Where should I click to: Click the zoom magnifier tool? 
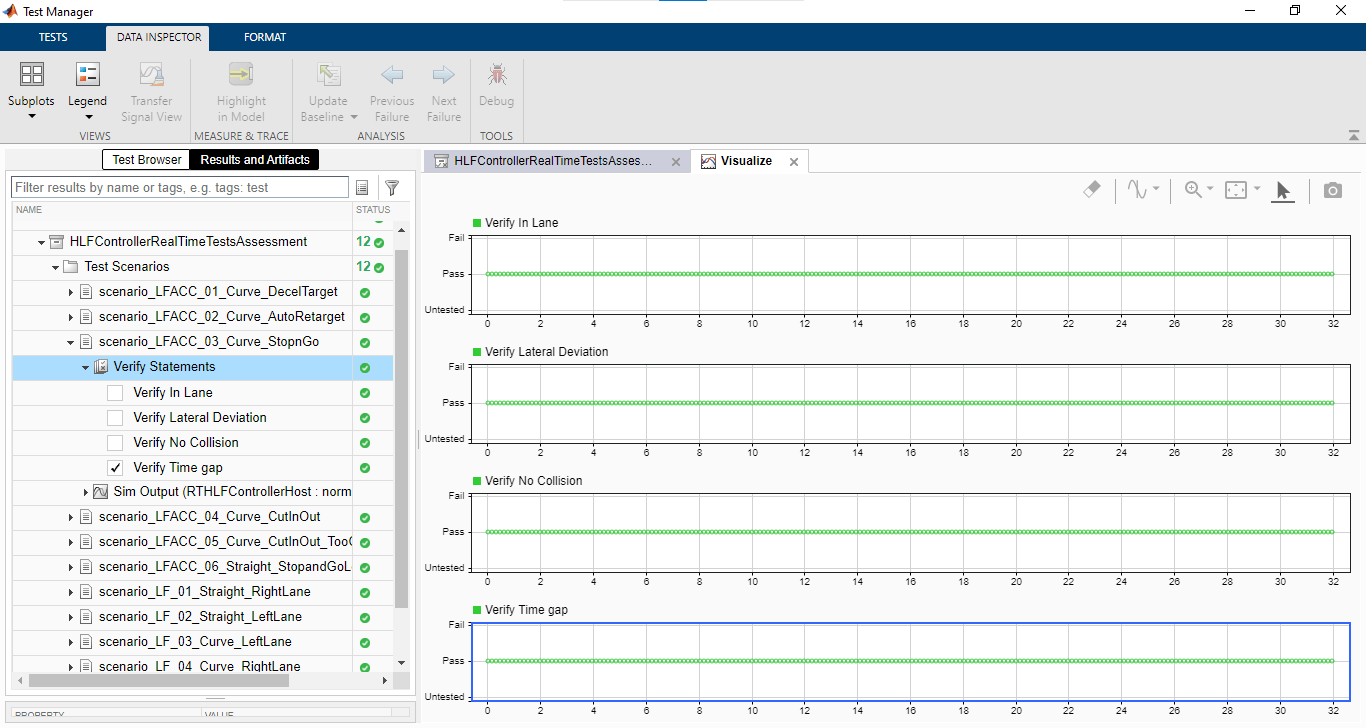1193,190
